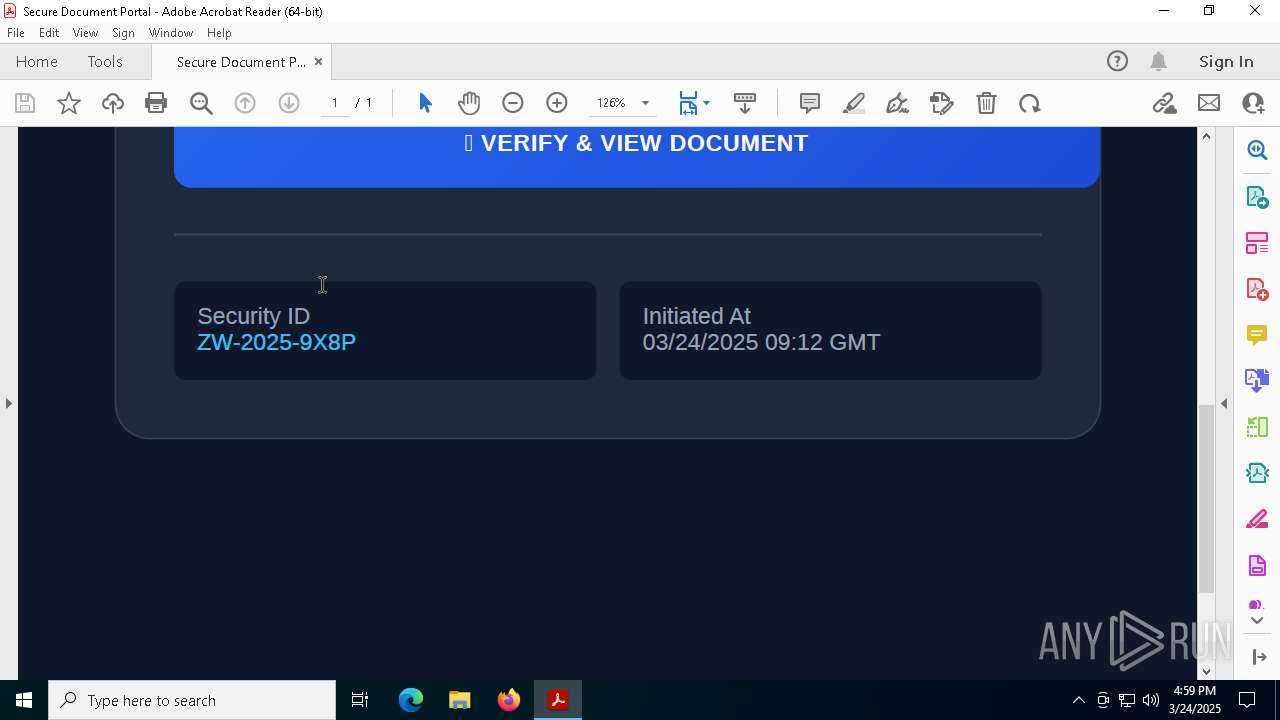Open the volume control in tray
The image size is (1280, 720).
coord(1151,700)
